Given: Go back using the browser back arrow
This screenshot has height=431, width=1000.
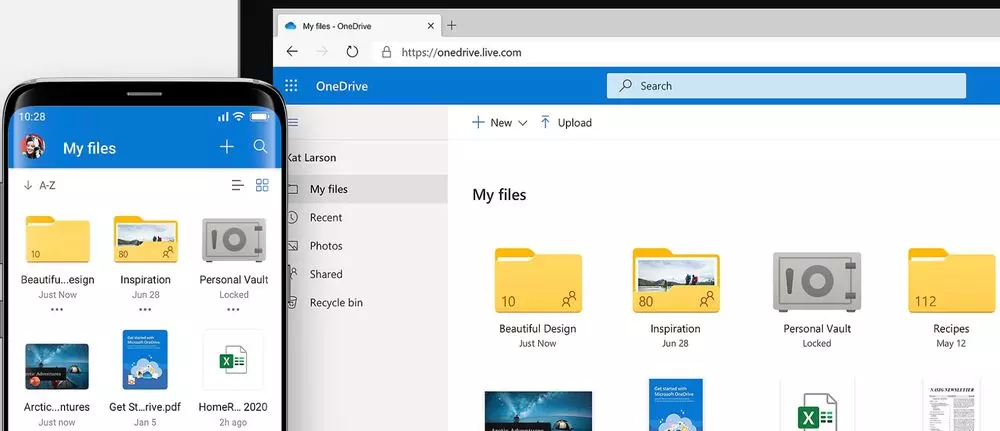Looking at the screenshot, I should point(292,52).
